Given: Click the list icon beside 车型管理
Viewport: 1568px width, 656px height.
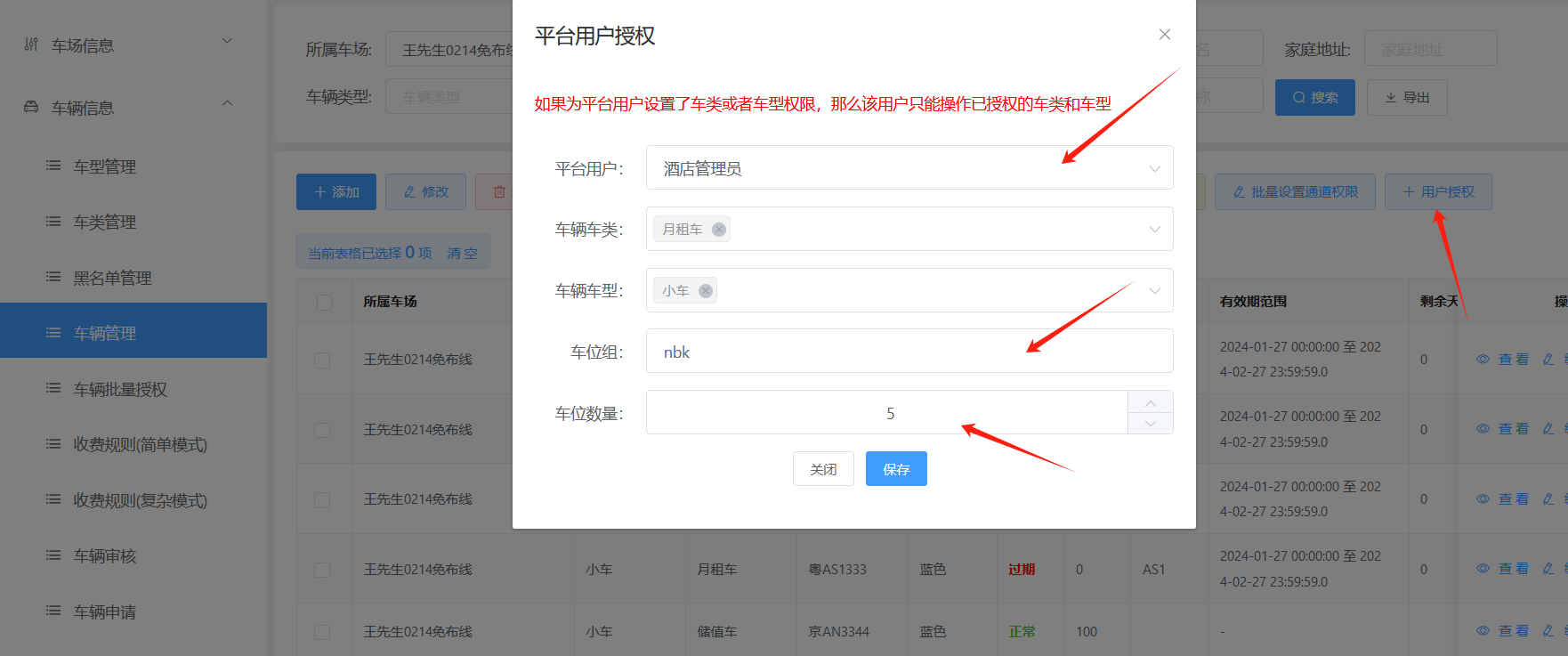Looking at the screenshot, I should point(53,166).
